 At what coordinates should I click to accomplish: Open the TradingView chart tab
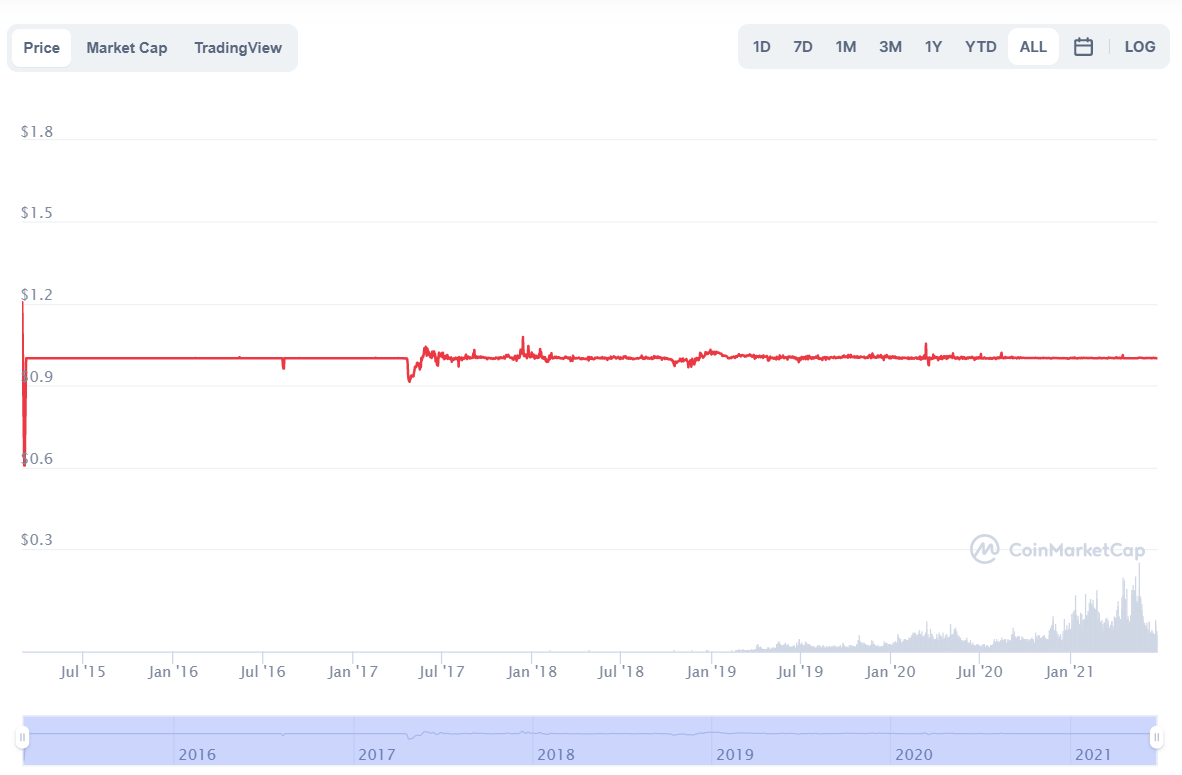(x=238, y=47)
